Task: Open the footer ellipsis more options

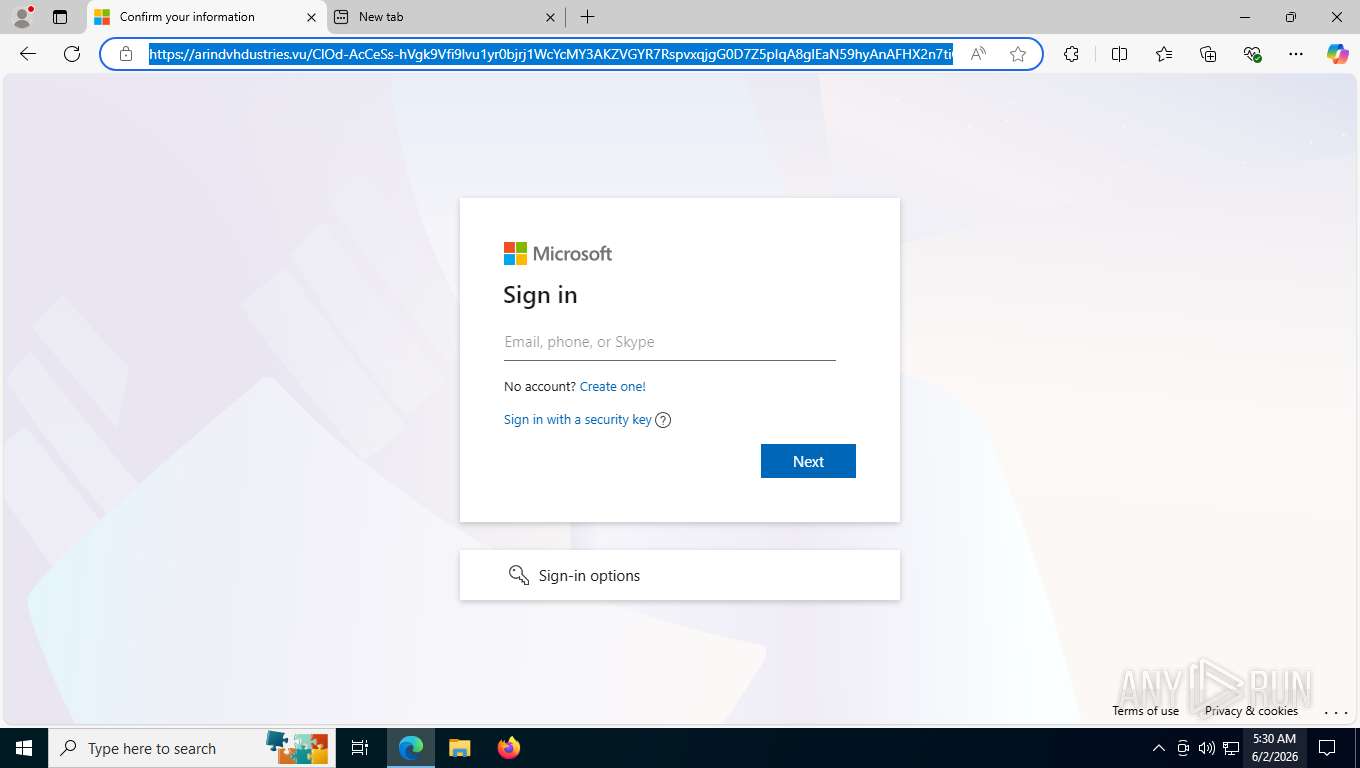Action: [1336, 712]
